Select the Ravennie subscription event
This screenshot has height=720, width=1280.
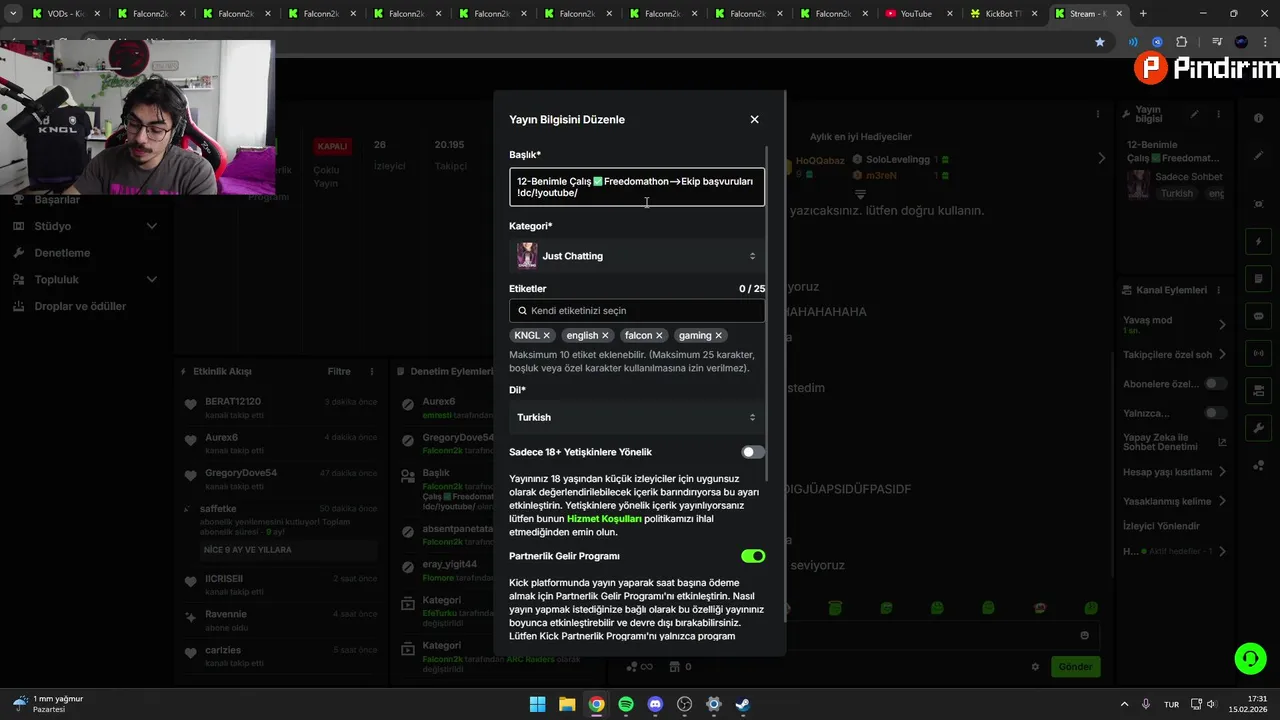coord(280,620)
